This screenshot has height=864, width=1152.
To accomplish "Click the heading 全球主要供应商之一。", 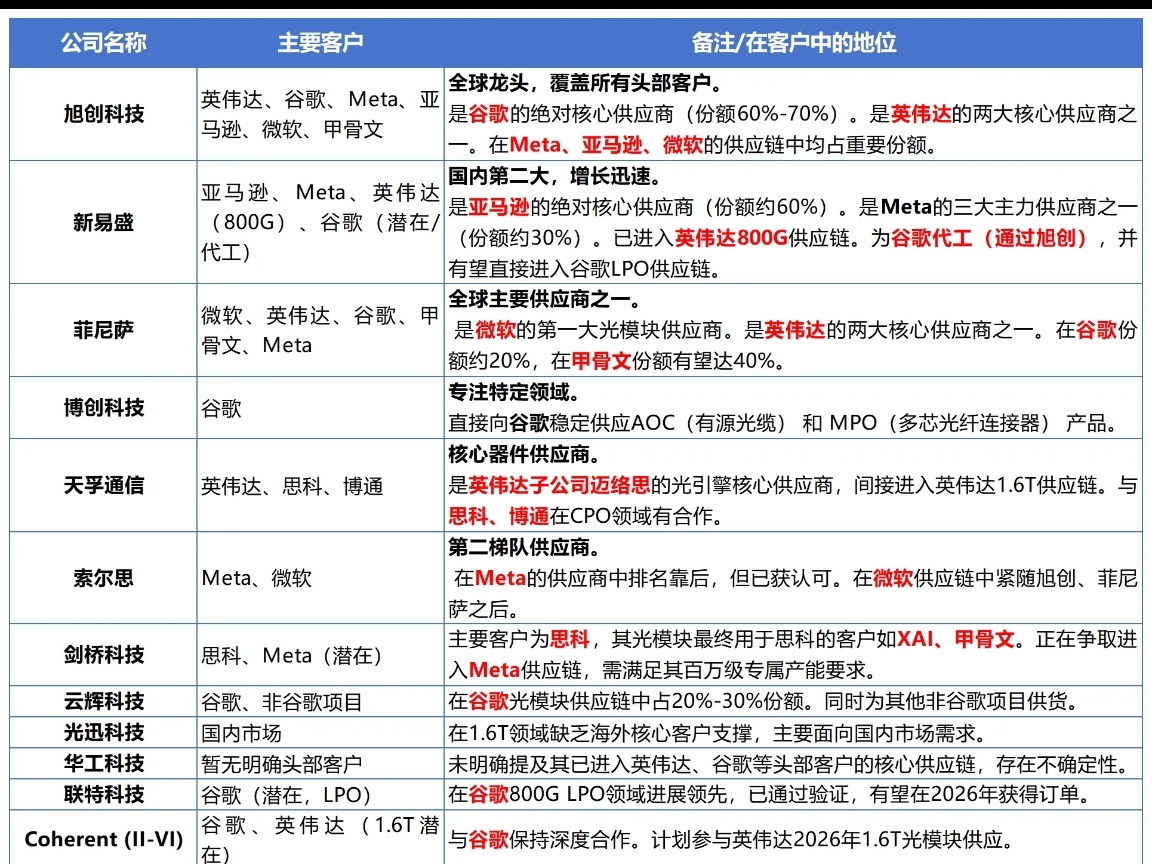I will pos(545,299).
